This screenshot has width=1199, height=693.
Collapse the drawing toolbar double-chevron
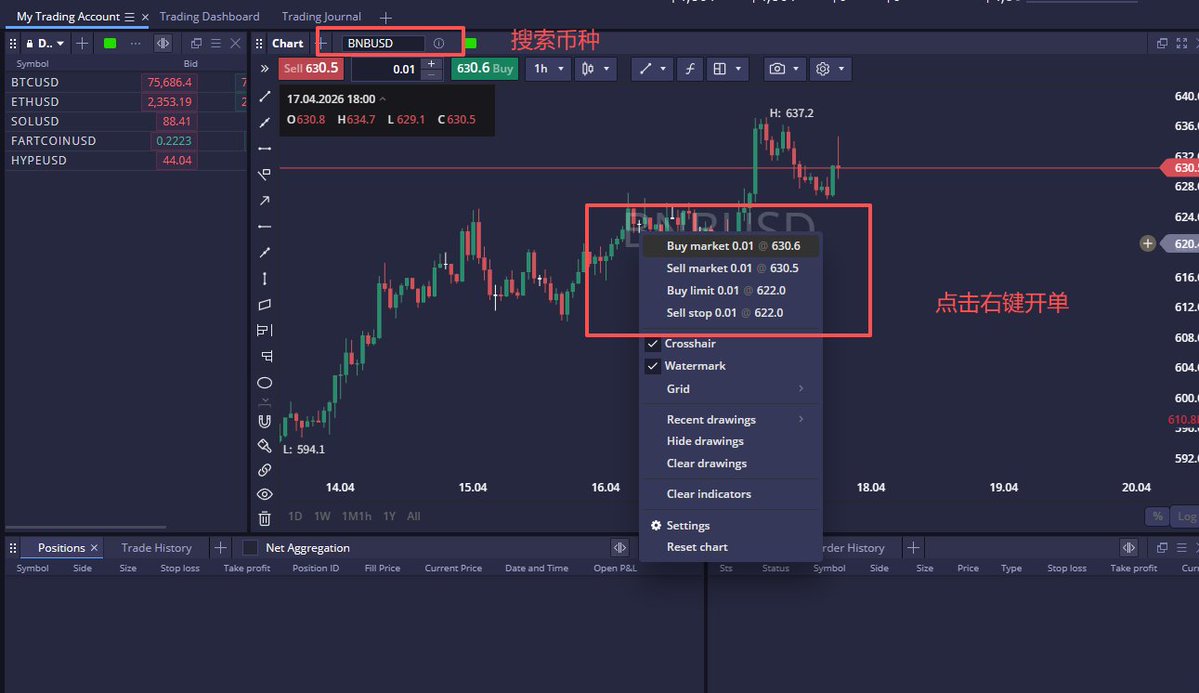pos(265,69)
